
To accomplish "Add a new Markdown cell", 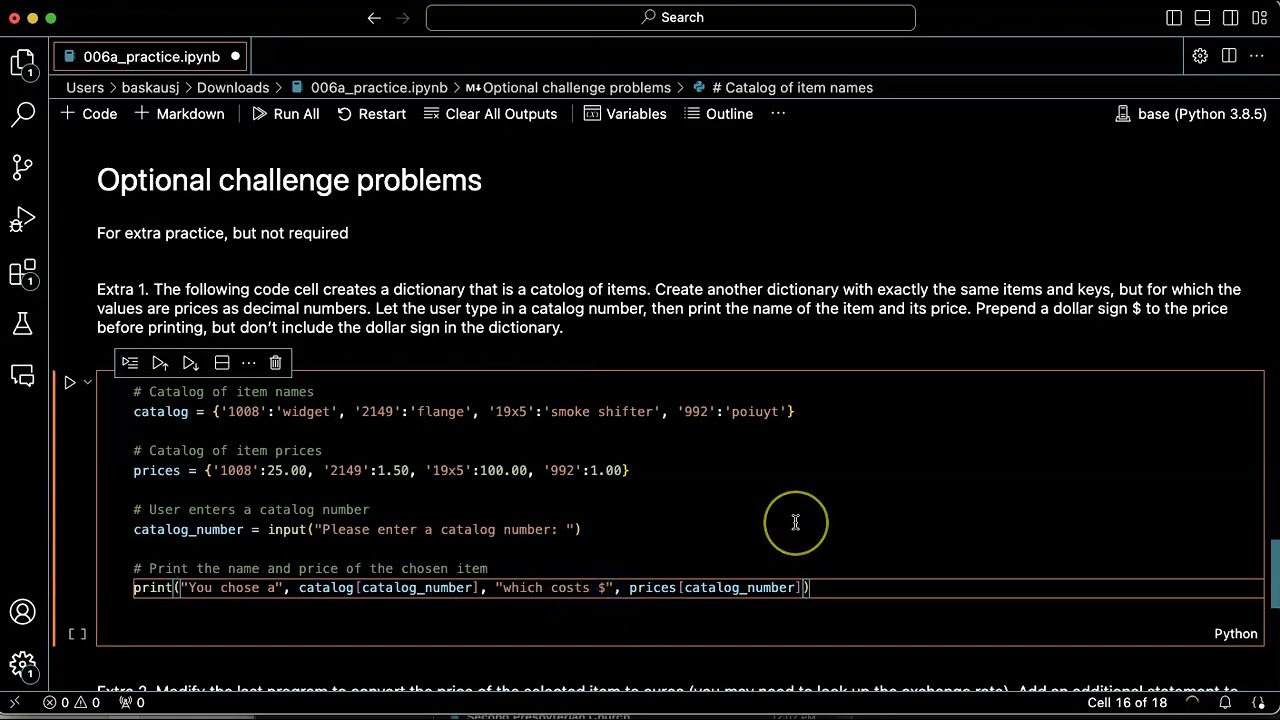I will (180, 114).
